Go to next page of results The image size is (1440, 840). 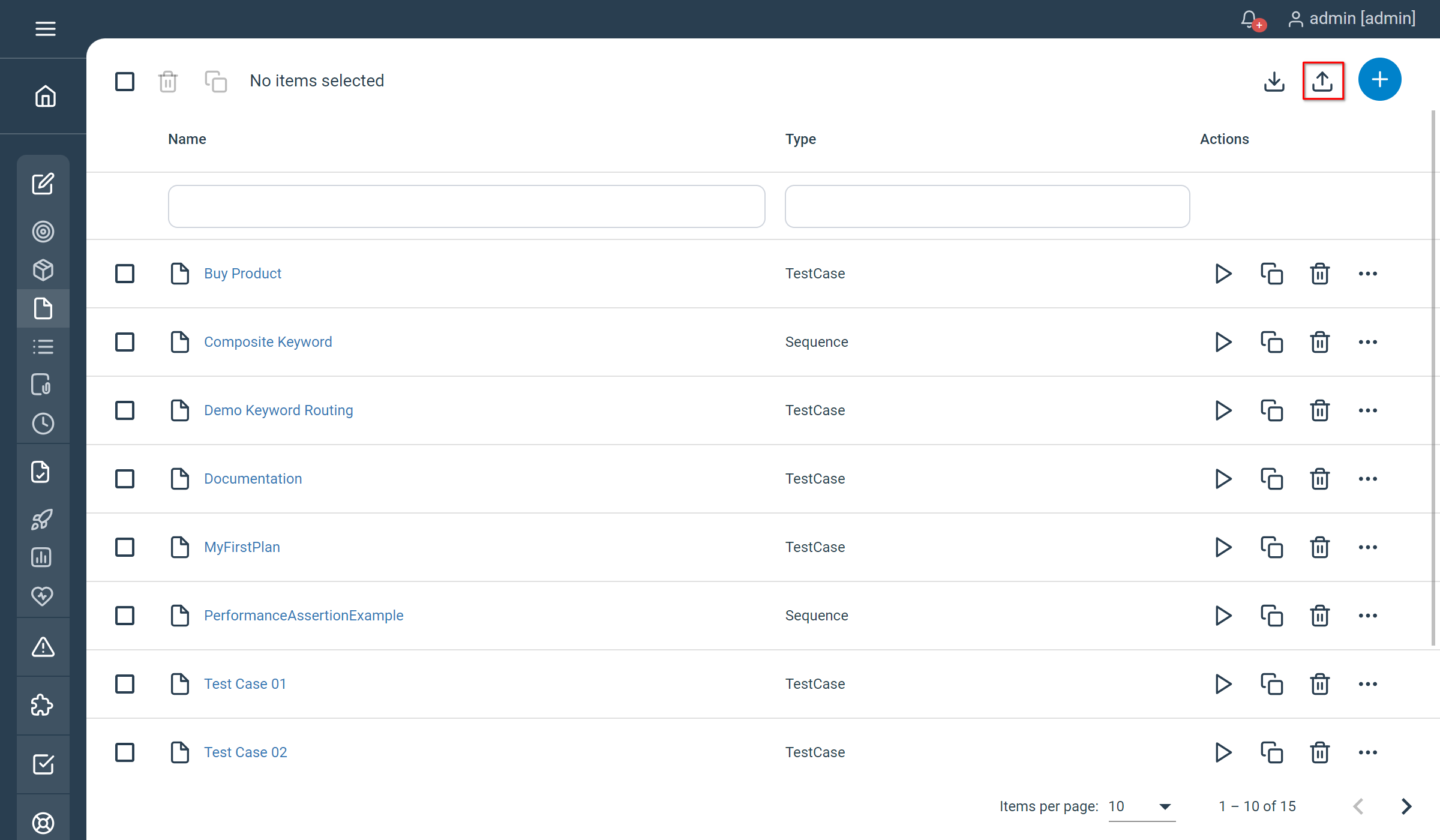[1406, 806]
